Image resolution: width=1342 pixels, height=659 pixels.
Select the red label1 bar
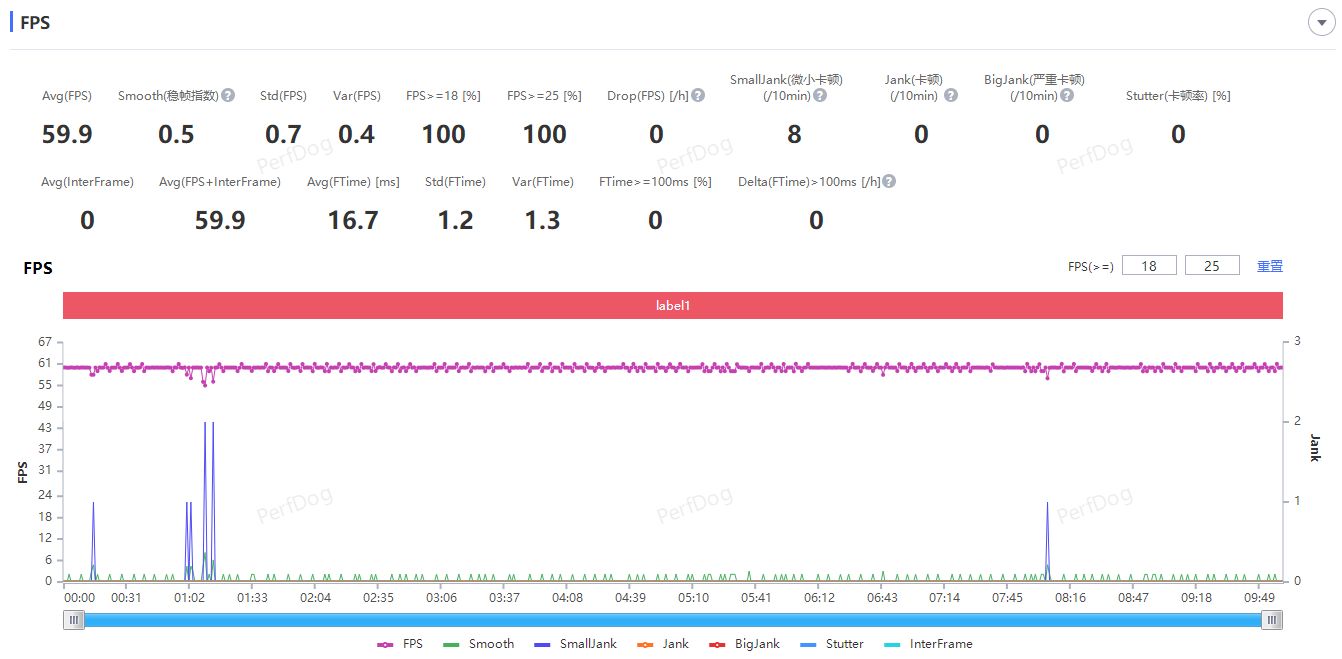click(672, 305)
